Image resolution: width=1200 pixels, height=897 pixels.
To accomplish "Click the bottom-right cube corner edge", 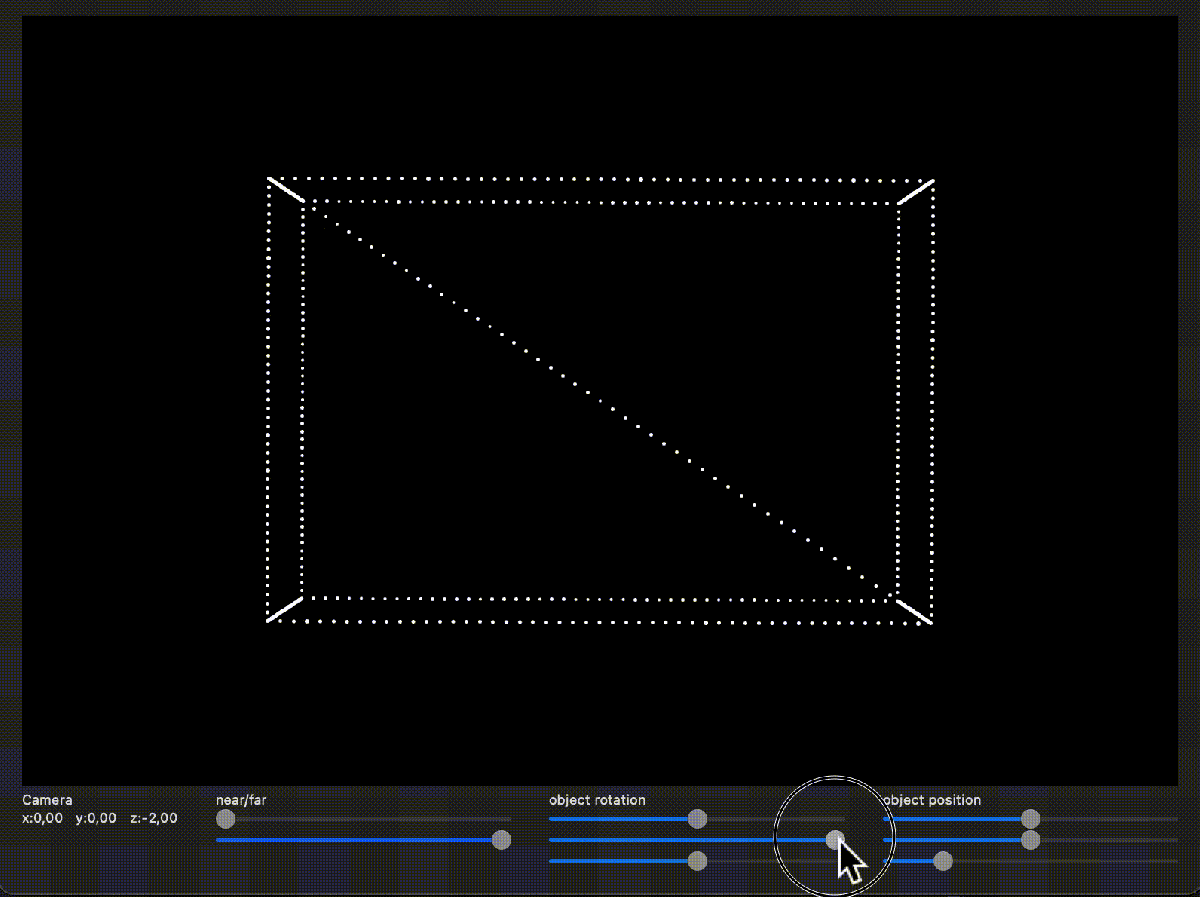I will (x=915, y=610).
